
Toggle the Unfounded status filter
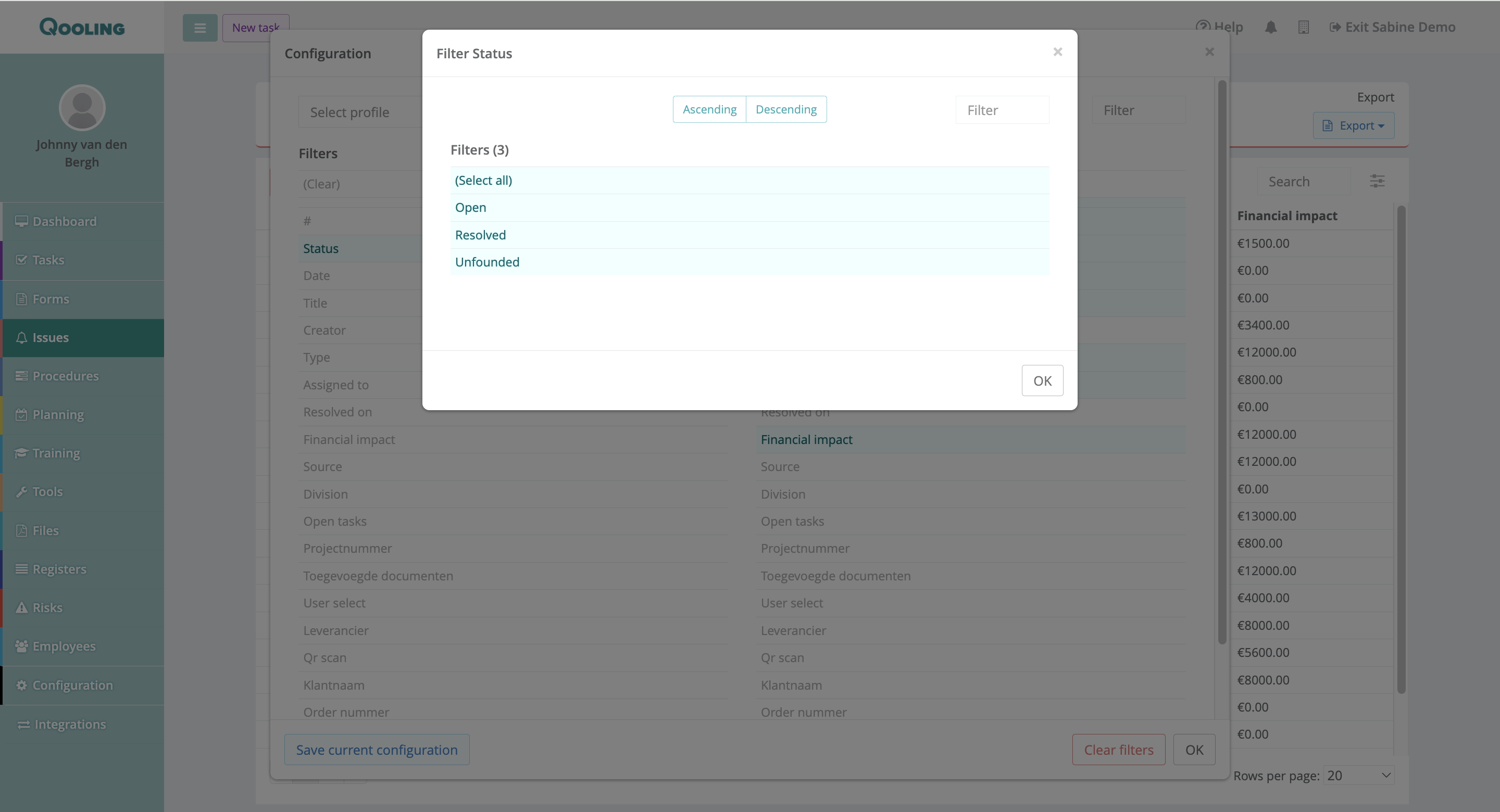(x=487, y=262)
